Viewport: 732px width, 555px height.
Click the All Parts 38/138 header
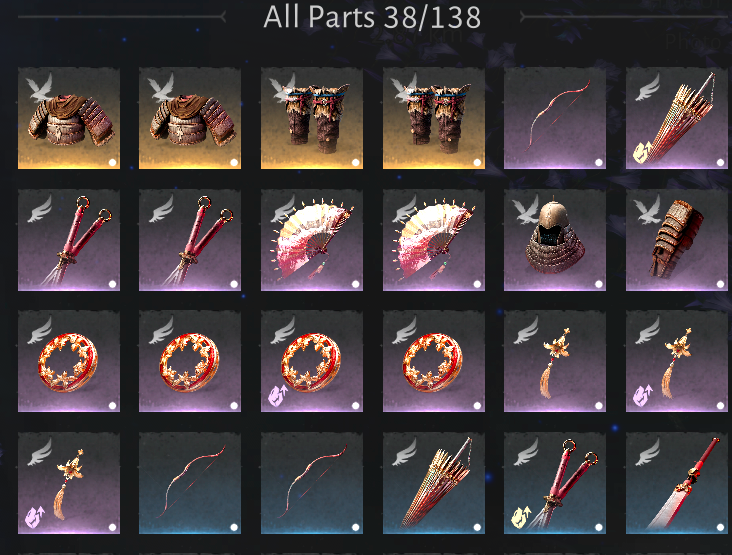372,17
